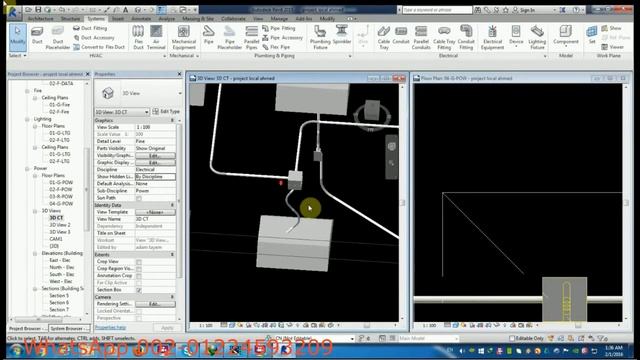The image size is (640, 360).
Task: Open the Architecture ribbon tab
Action: coord(40,19)
